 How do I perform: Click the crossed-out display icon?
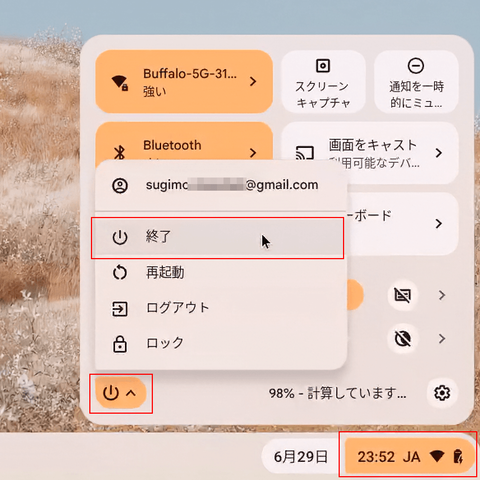(x=403, y=295)
